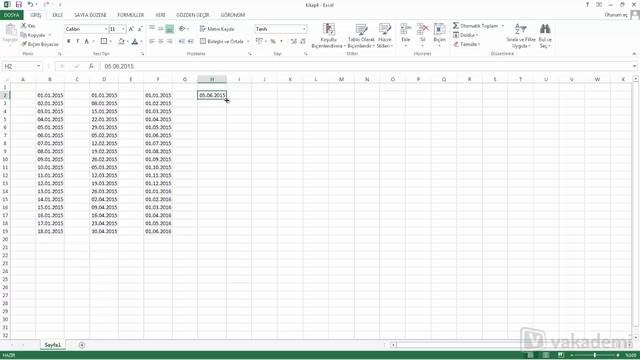Center text horizontally in cell
The width and height of the screenshot is (640, 360).
click(x=160, y=41)
